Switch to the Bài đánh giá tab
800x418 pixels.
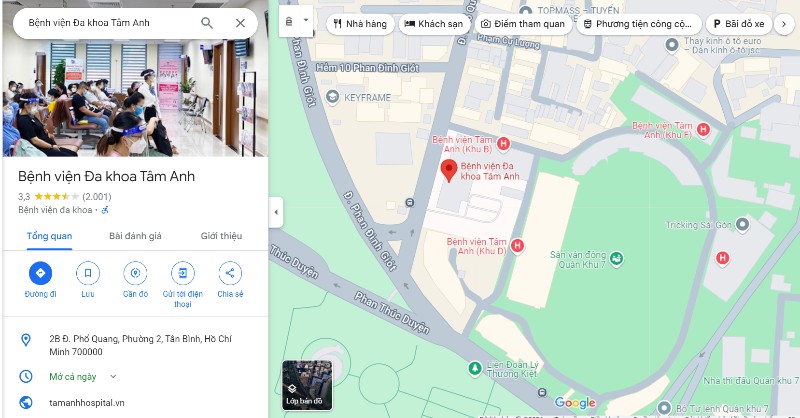pyautogui.click(x=135, y=236)
